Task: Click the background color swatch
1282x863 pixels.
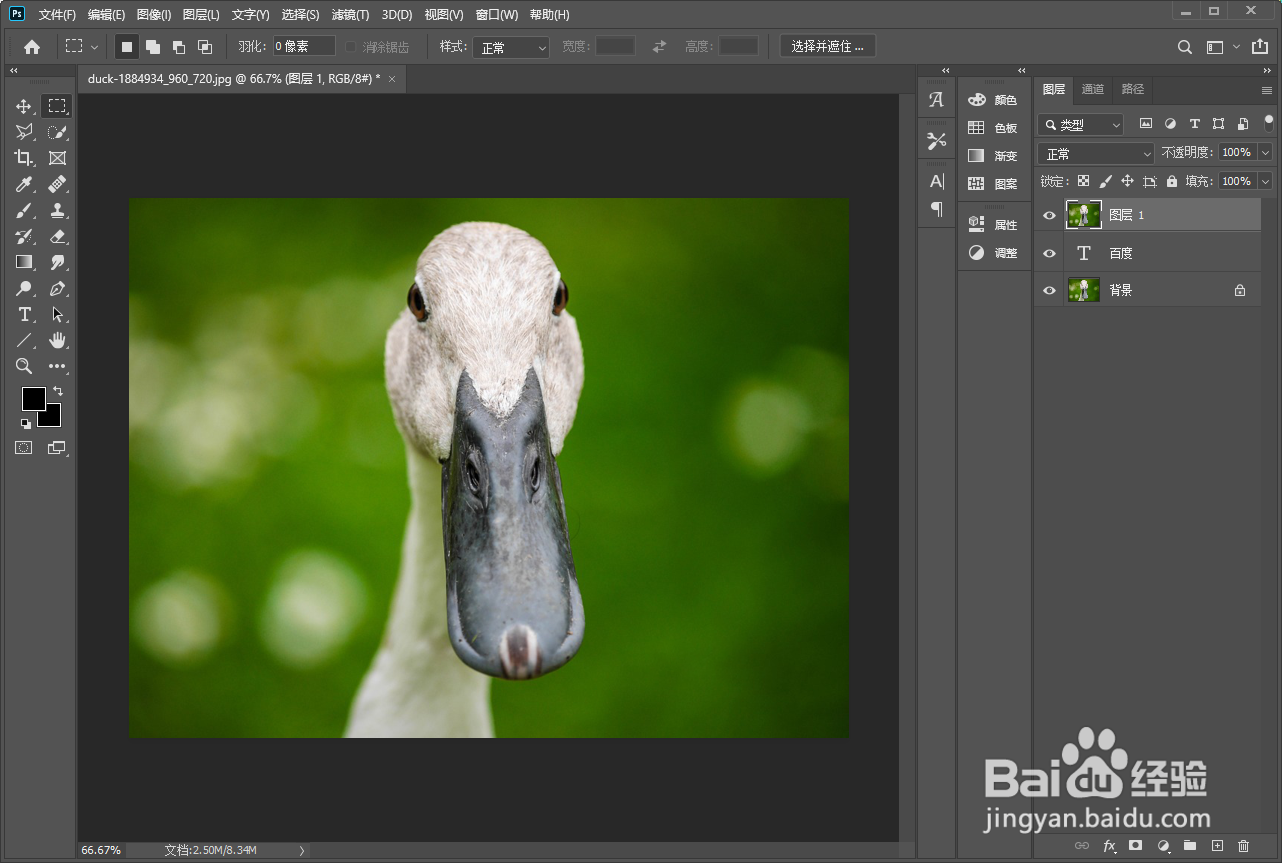Action: pos(52,418)
